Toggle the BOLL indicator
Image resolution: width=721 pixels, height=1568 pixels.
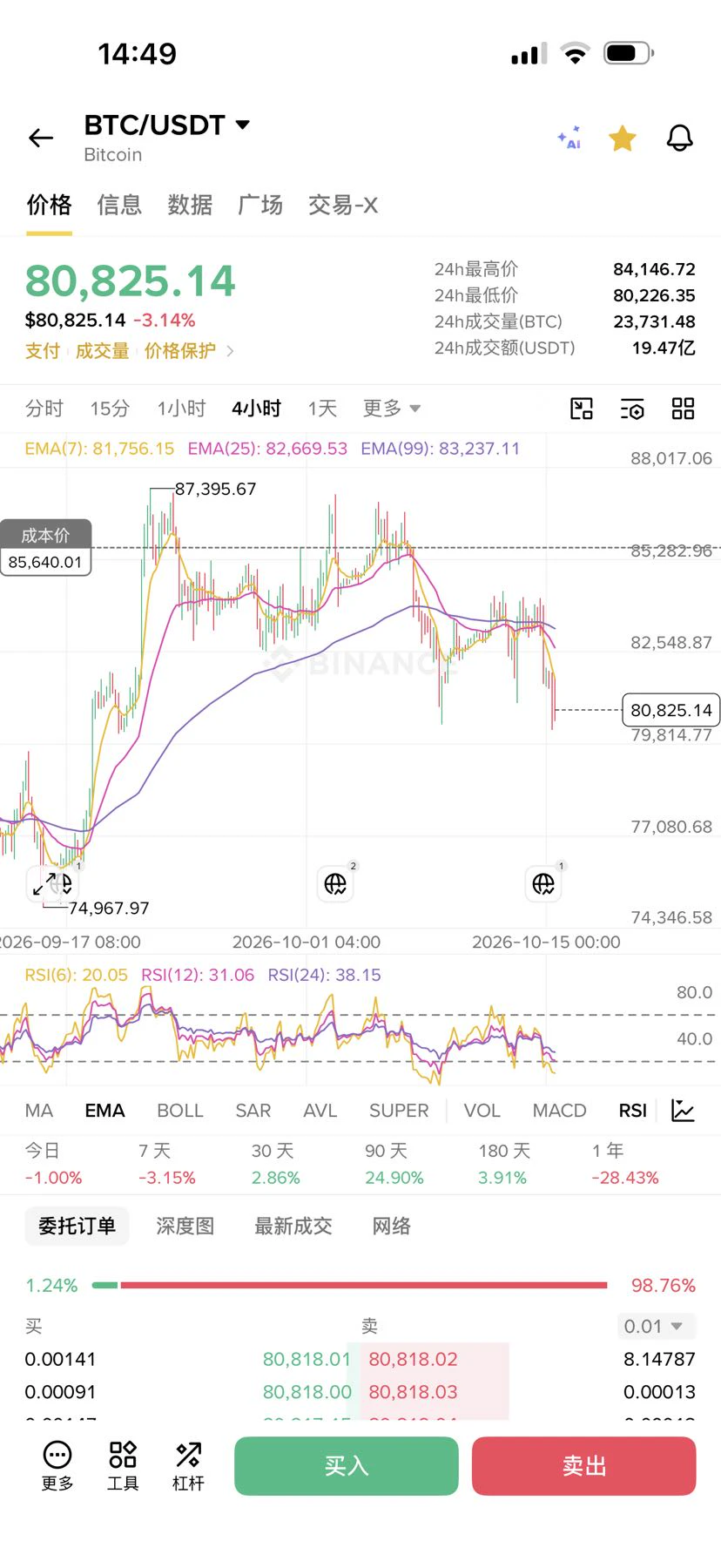180,1111
